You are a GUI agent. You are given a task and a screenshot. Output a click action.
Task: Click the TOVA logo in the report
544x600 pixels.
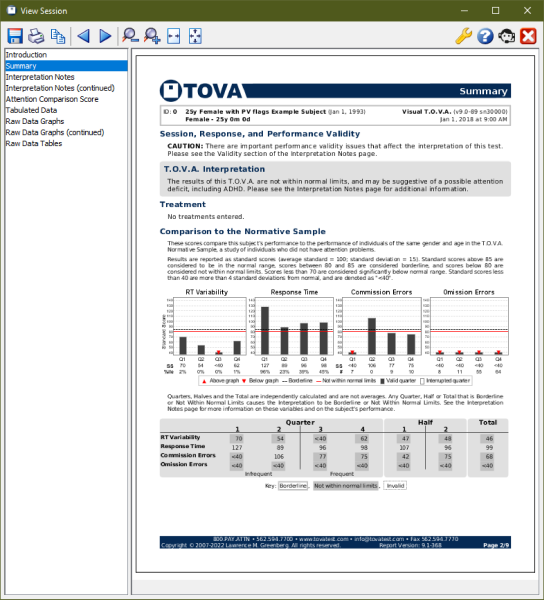[x=201, y=91]
